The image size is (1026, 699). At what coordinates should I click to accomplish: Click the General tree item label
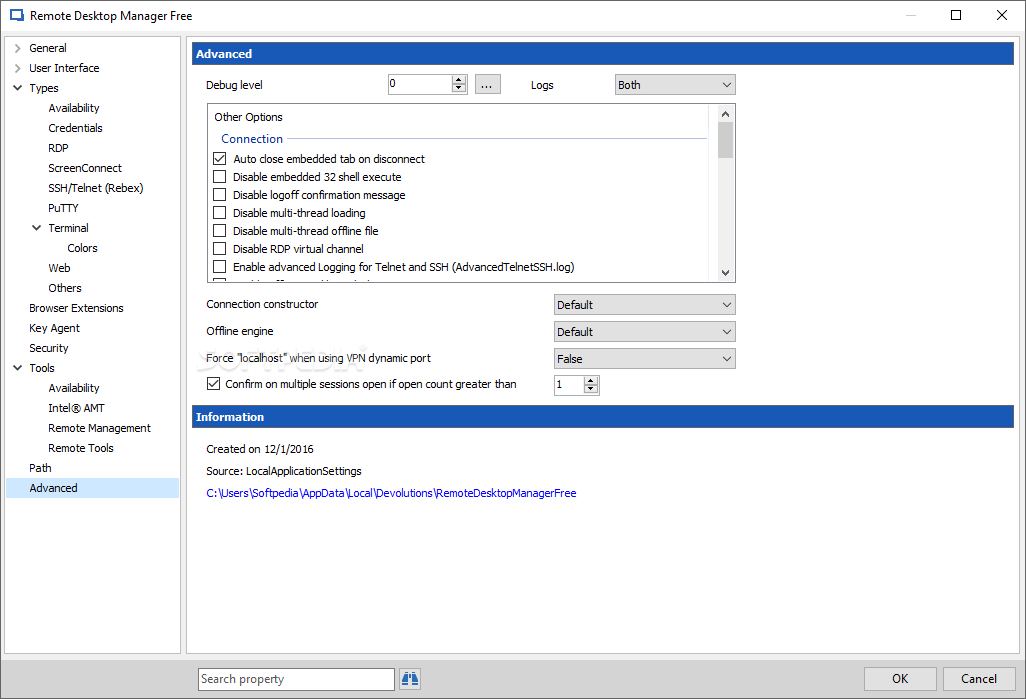pyautogui.click(x=48, y=48)
